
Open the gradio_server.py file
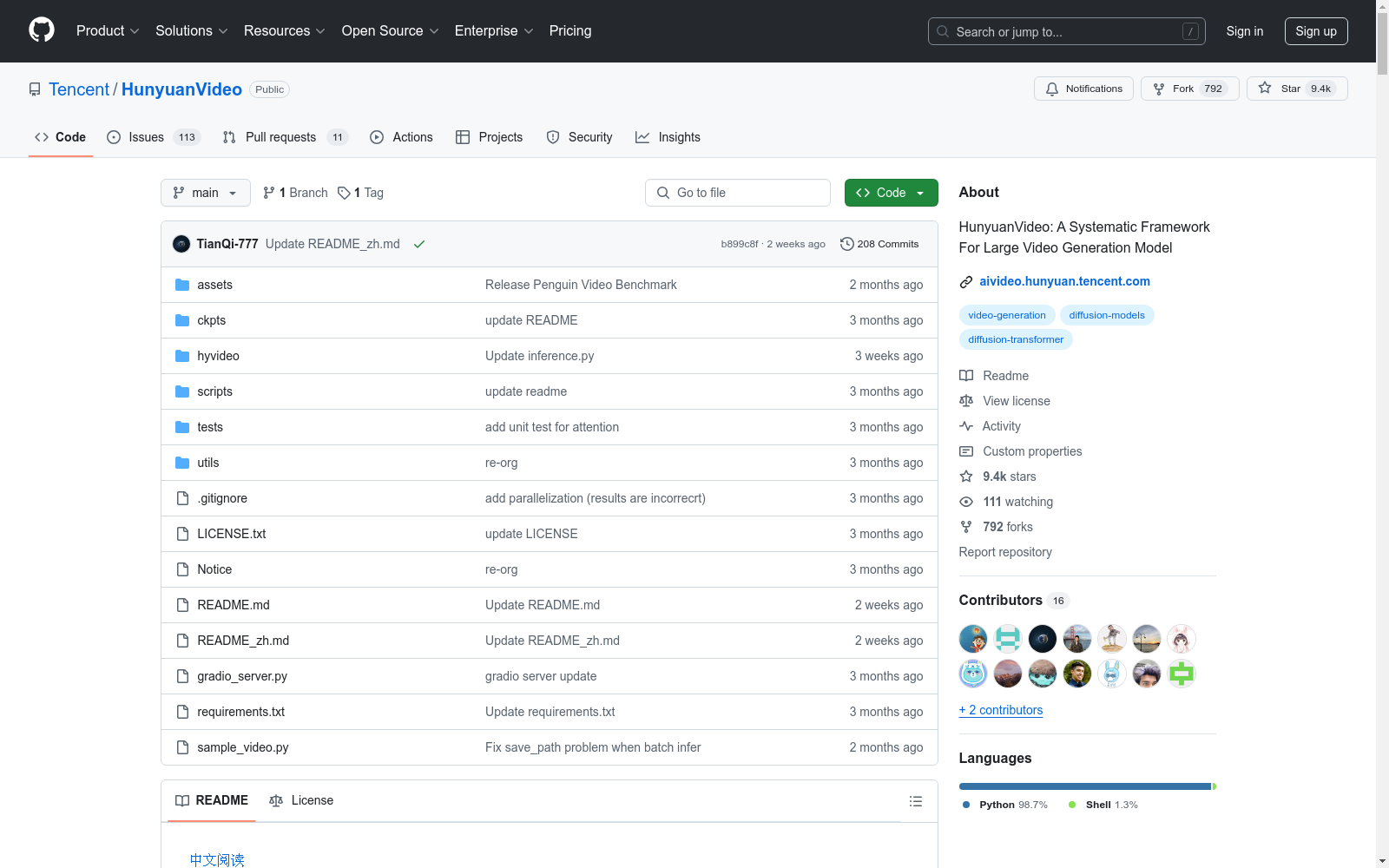click(x=242, y=676)
